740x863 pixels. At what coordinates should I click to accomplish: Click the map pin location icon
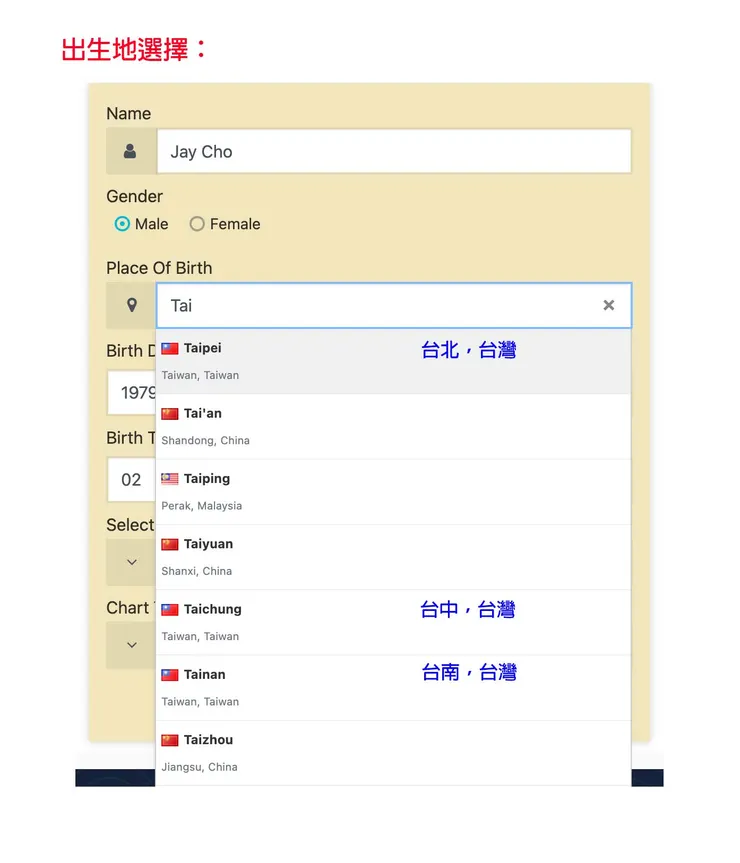coord(131,305)
